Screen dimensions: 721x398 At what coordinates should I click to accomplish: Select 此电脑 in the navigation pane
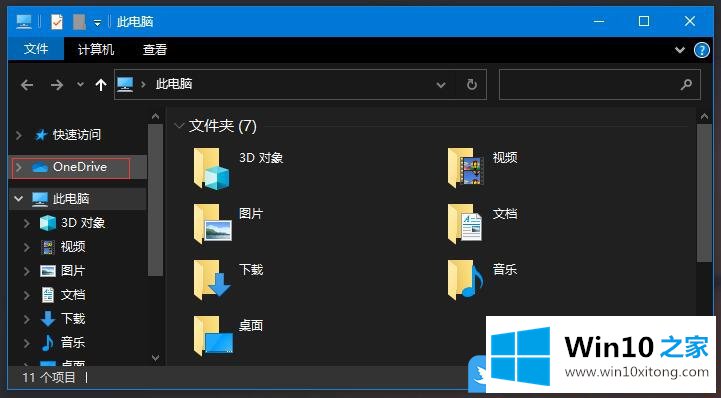[x=71, y=199]
